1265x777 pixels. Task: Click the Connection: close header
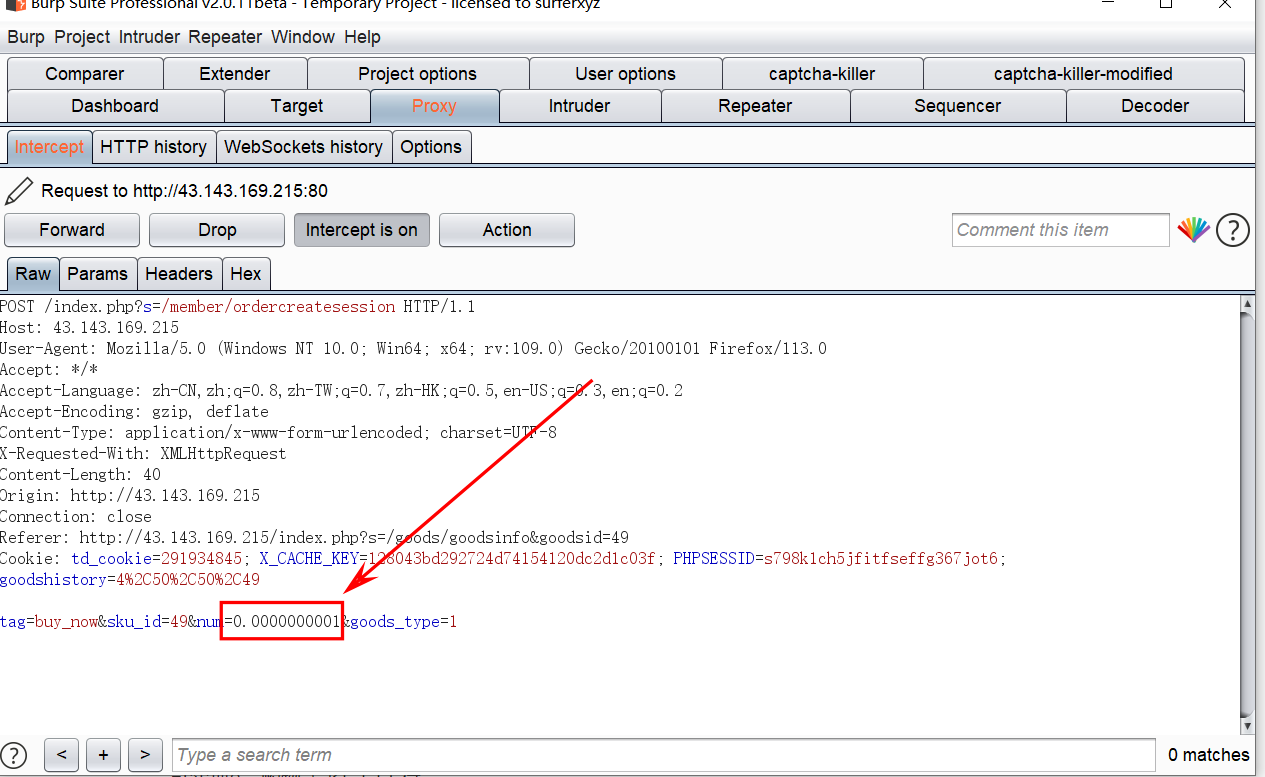tap(76, 517)
